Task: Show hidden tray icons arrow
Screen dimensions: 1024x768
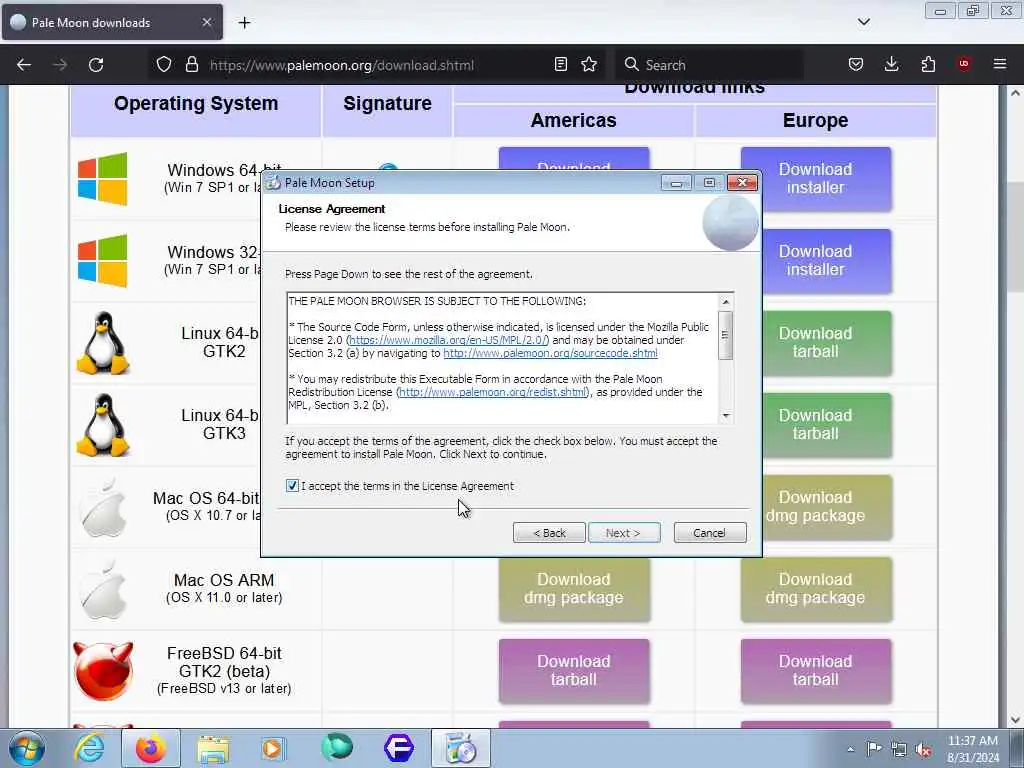Action: point(850,749)
